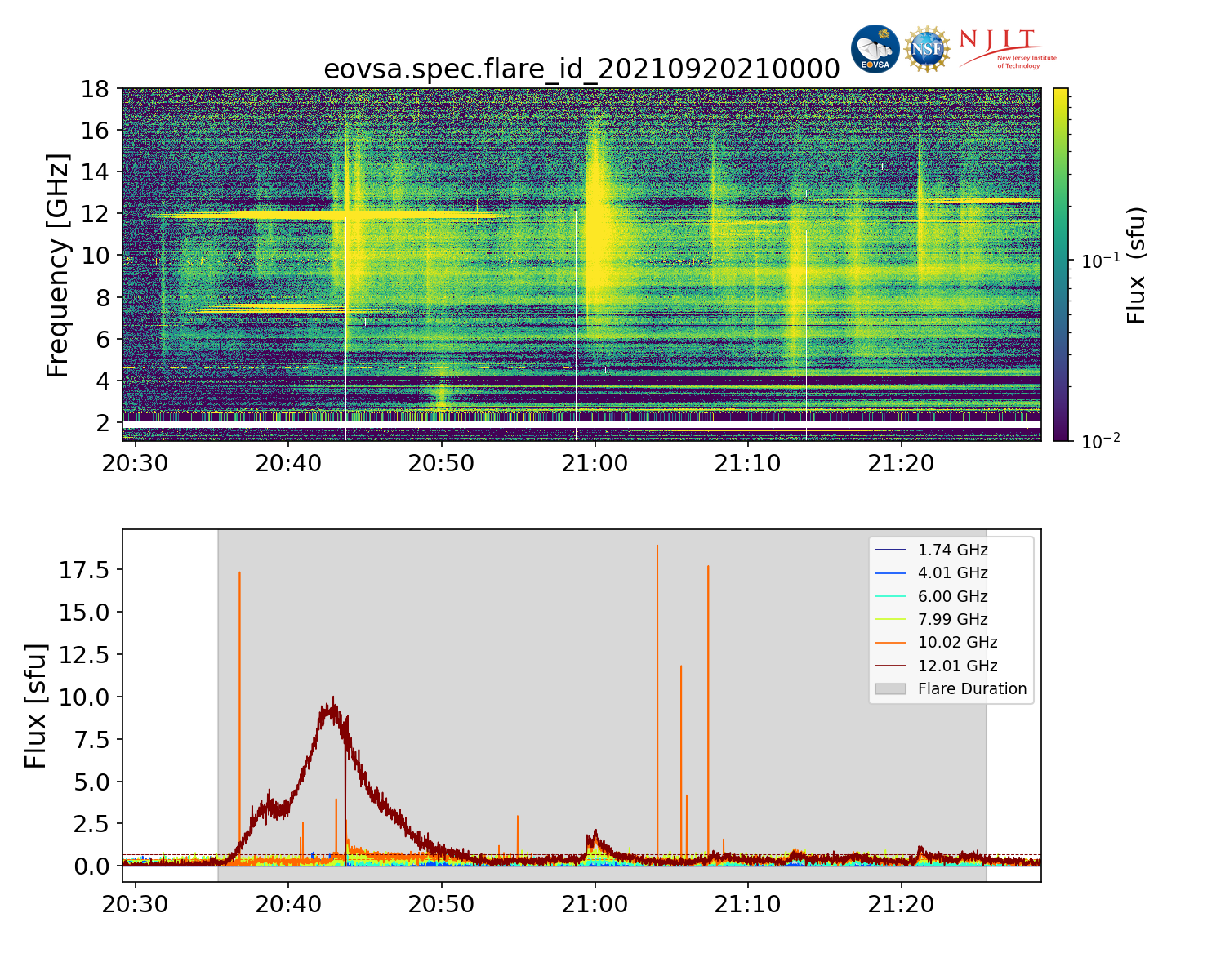This screenshot has width=1225, height=980.
Task: Click the Frequency [GHz] axis label
Action: click(58, 265)
